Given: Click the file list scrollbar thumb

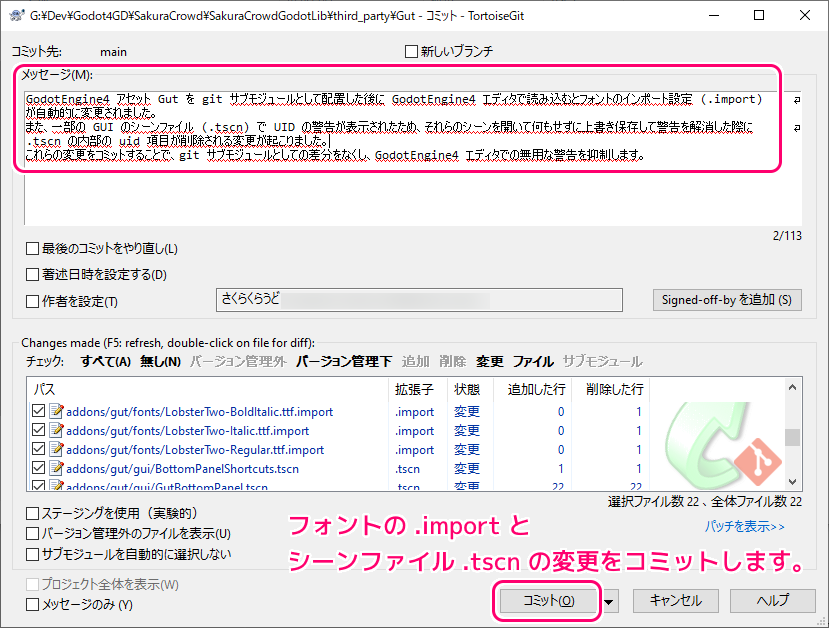Looking at the screenshot, I should point(792,437).
